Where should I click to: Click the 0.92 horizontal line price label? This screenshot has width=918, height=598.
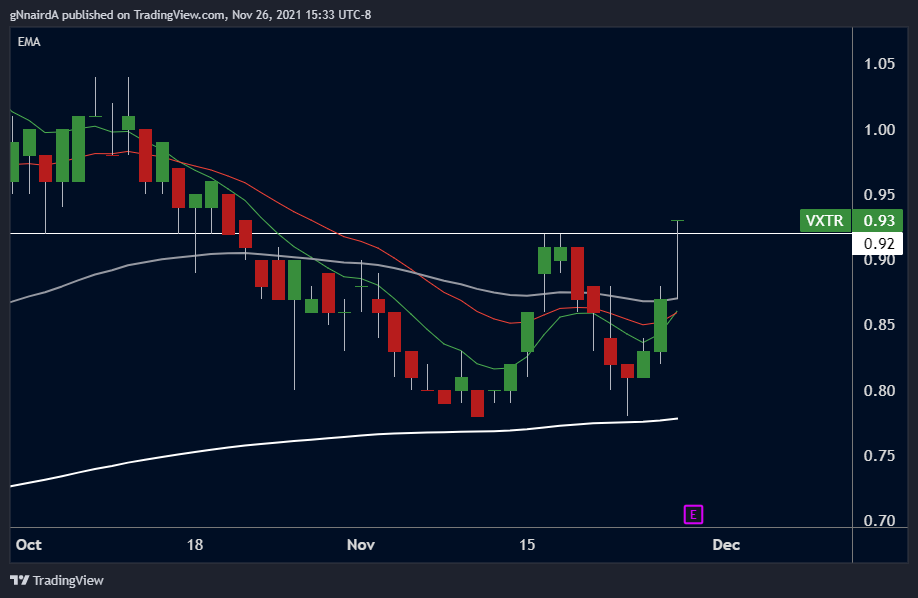point(878,244)
